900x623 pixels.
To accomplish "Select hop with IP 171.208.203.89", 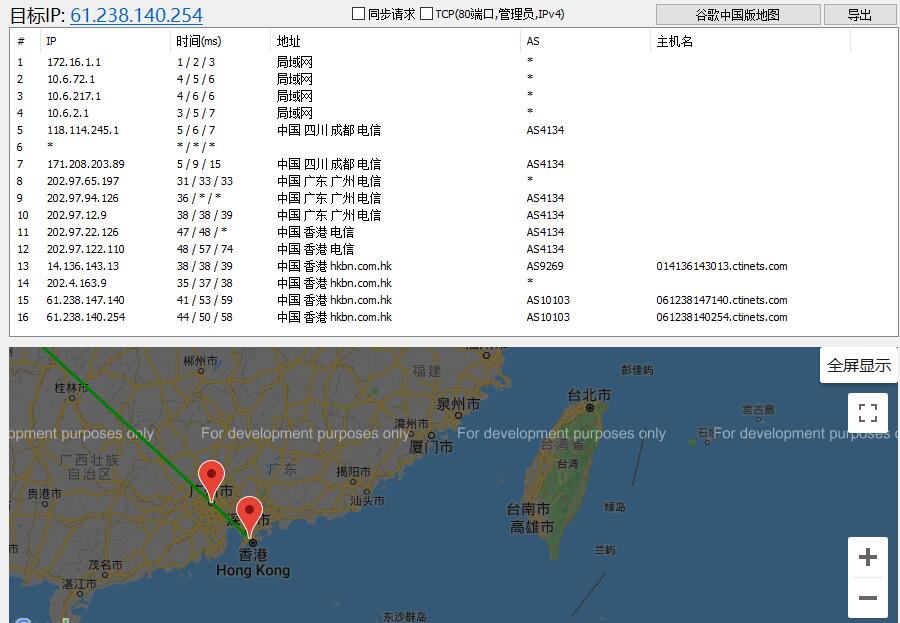I will [453, 164].
